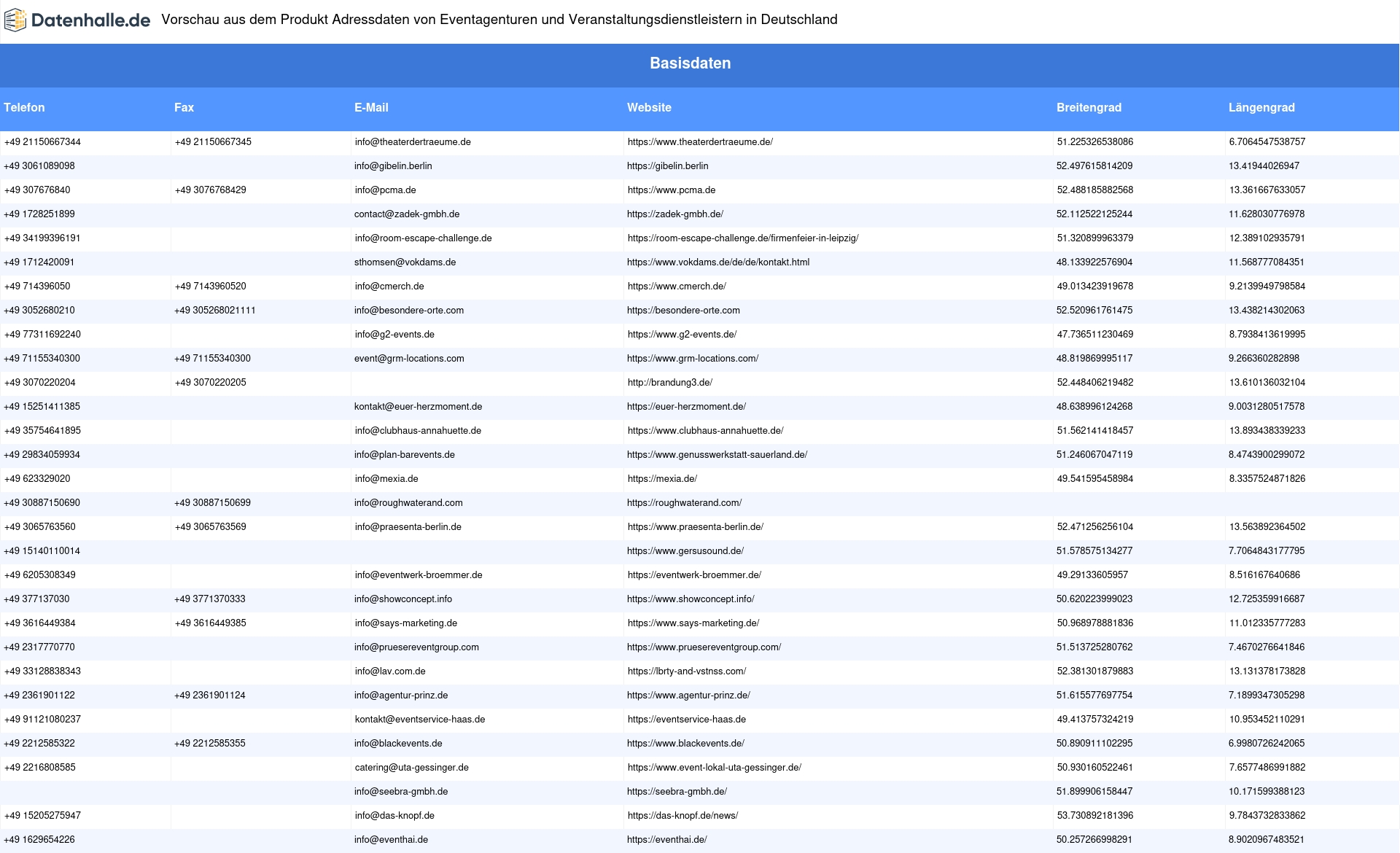Viewport: 1400px width, 853px height.
Task: Select fax number +49 30887150699
Action: tap(212, 503)
